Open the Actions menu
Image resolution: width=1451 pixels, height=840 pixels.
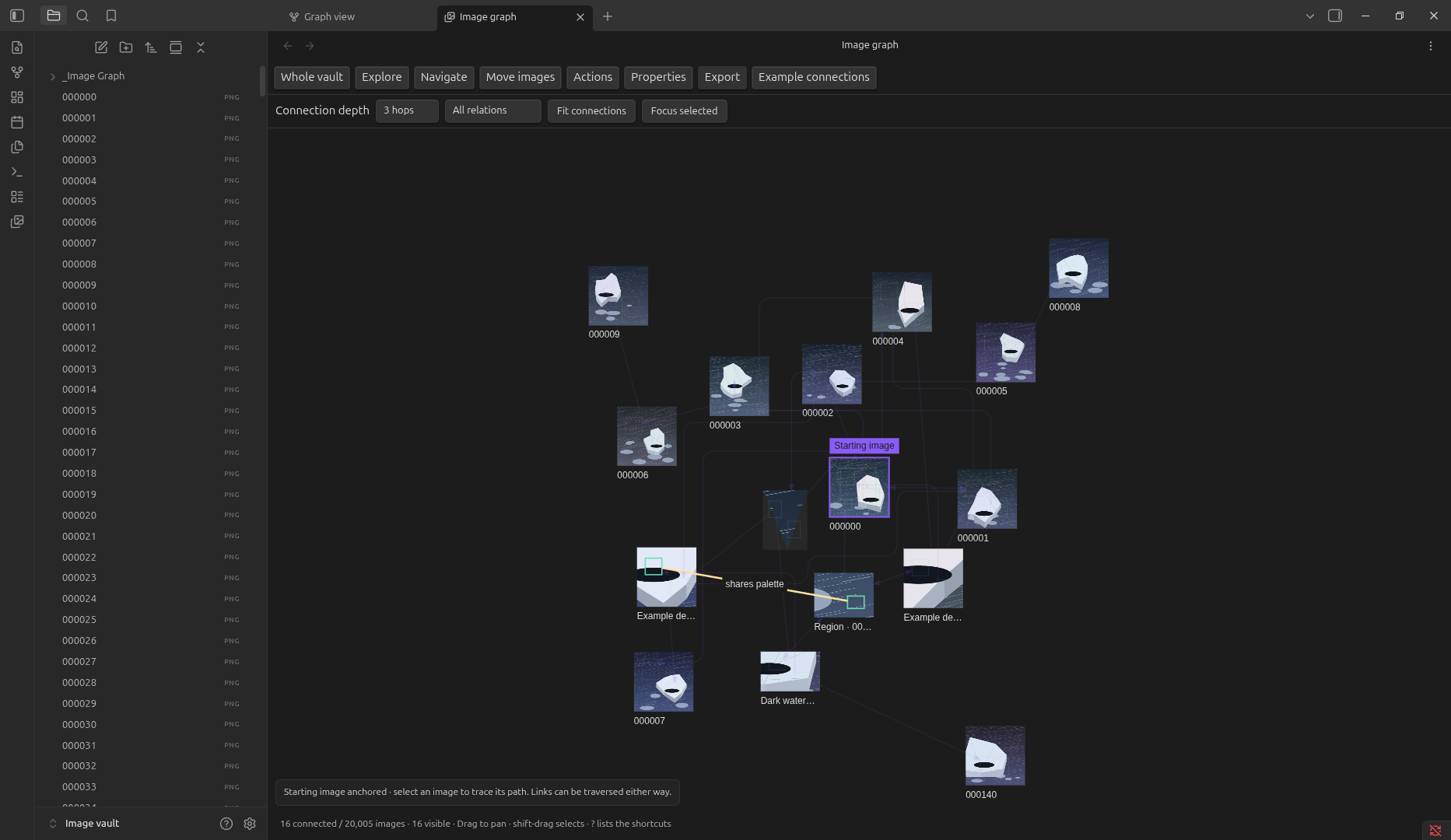coord(593,77)
